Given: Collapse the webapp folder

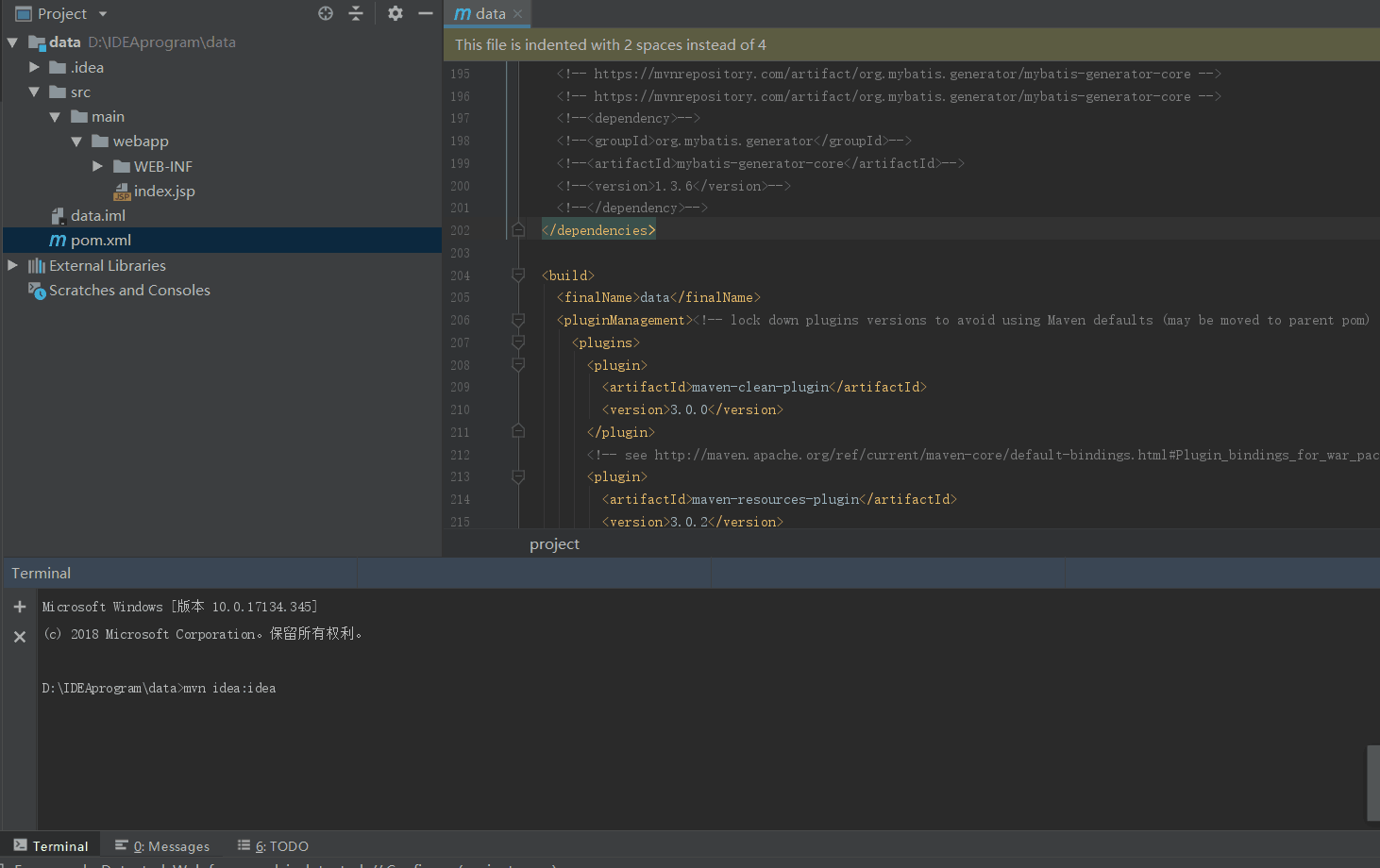Looking at the screenshot, I should 76,142.
